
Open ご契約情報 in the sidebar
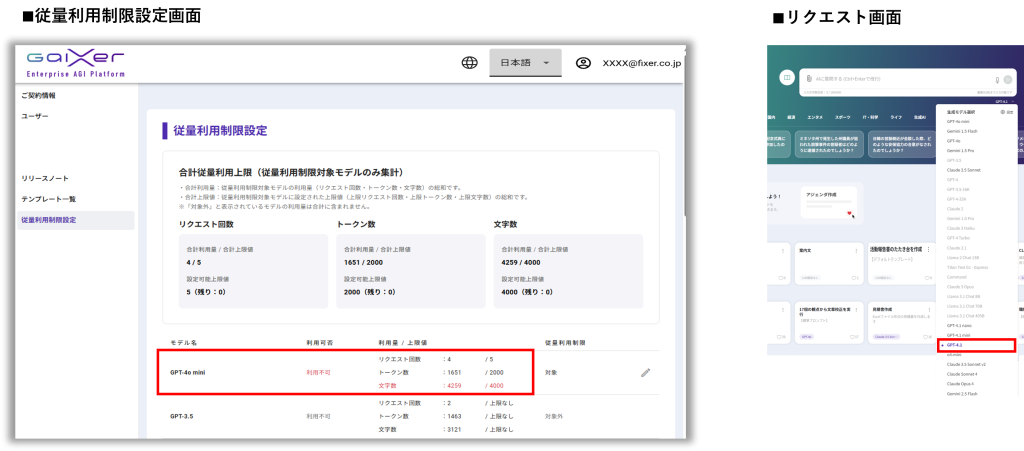[39, 96]
